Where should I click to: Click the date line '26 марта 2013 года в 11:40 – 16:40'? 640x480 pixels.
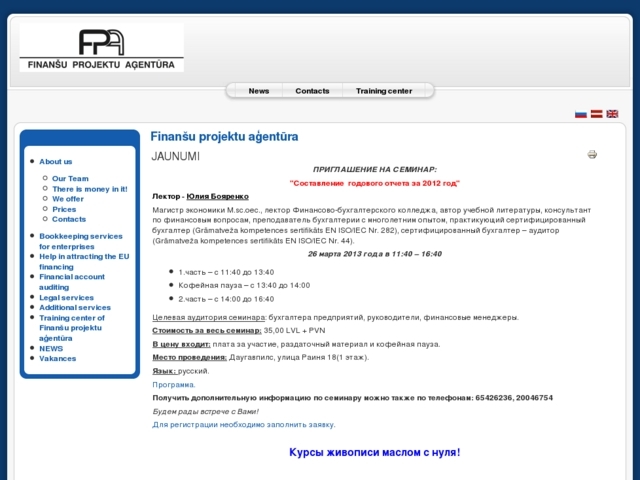(375, 254)
